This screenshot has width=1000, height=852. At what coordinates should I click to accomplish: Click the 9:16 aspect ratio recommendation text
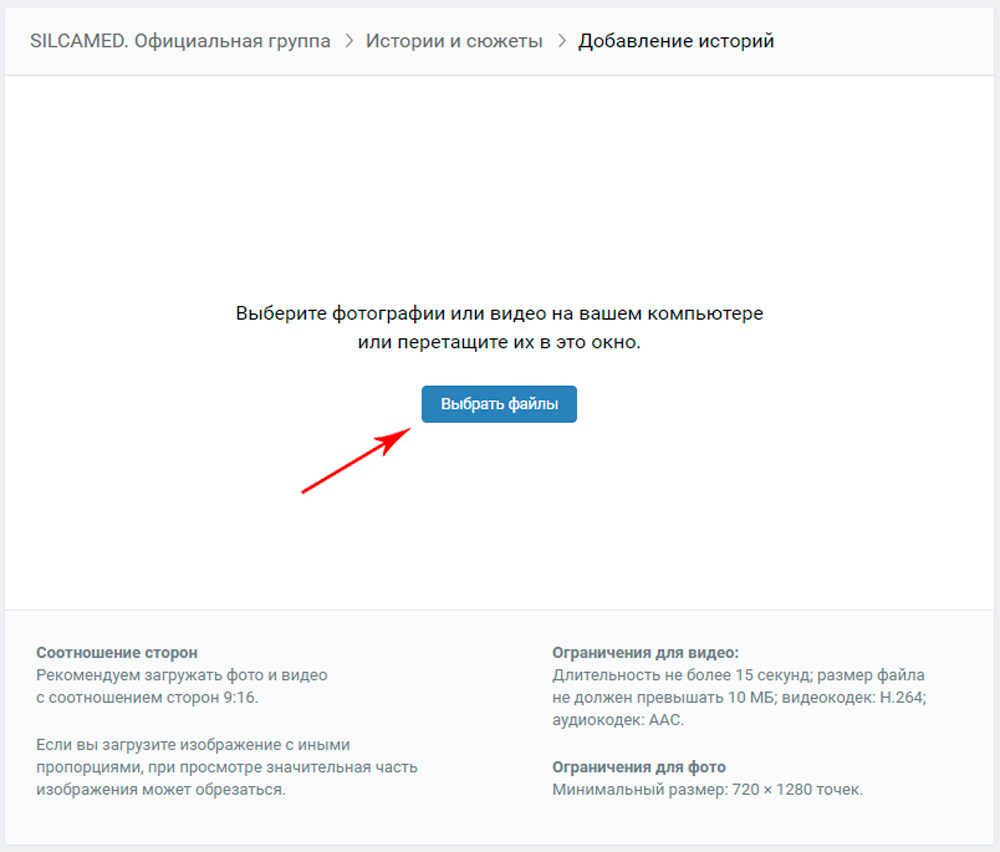coord(147,697)
